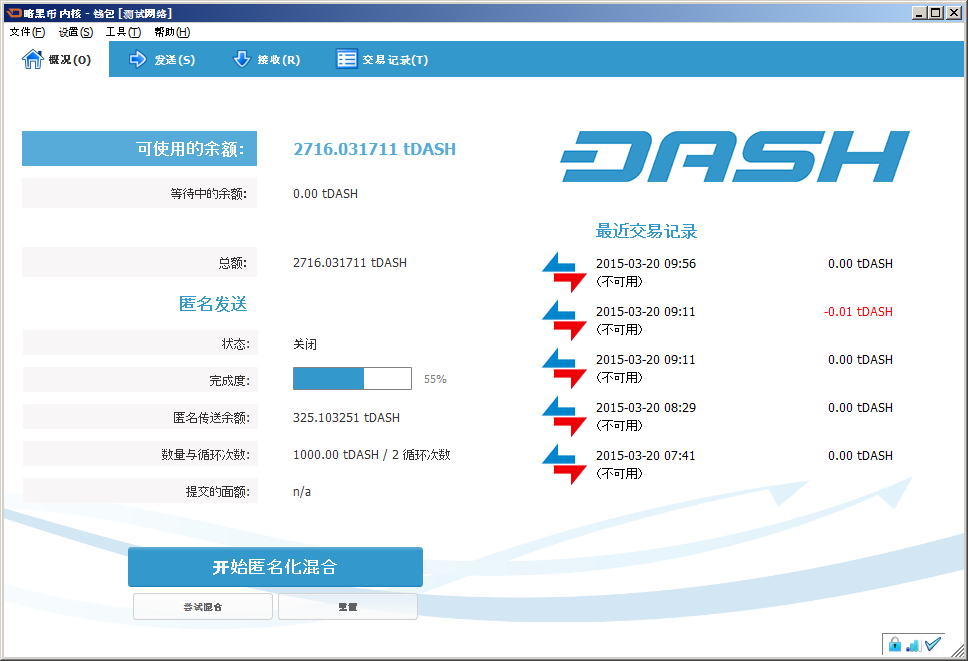Open the 发送(S) send tab
Screen dimensions: 968x661
pyautogui.click(x=162, y=59)
